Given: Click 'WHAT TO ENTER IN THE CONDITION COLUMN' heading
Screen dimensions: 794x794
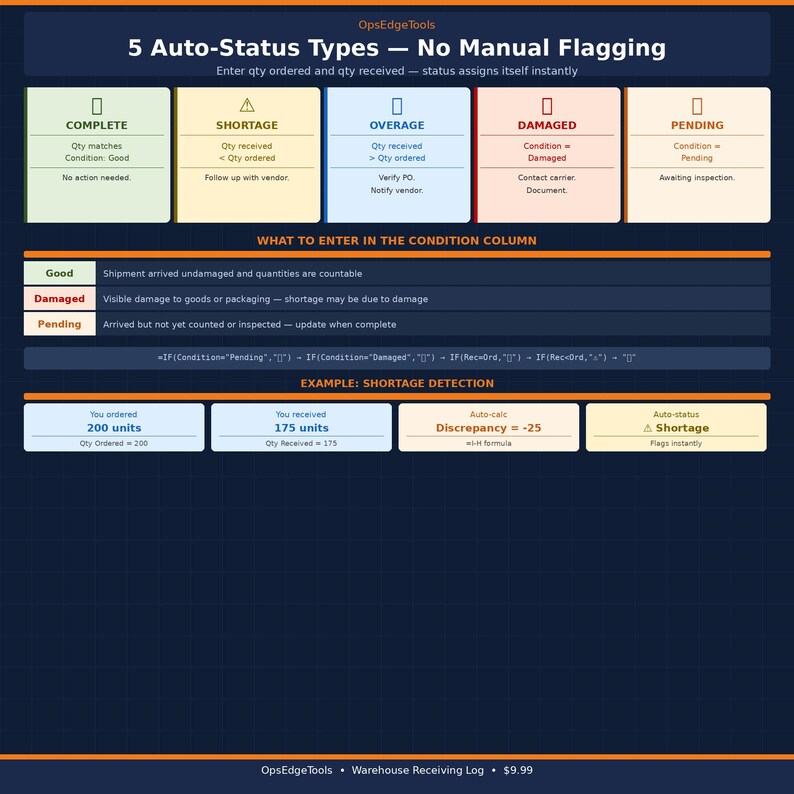Looking at the screenshot, I should pyautogui.click(x=397, y=241).
